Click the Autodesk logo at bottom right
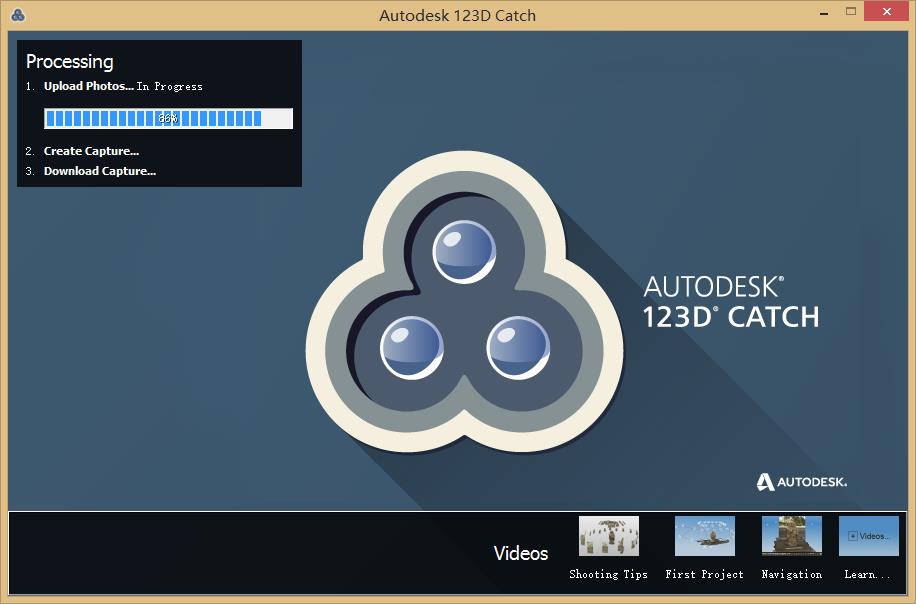Viewport: 916px width, 604px height. [x=802, y=482]
